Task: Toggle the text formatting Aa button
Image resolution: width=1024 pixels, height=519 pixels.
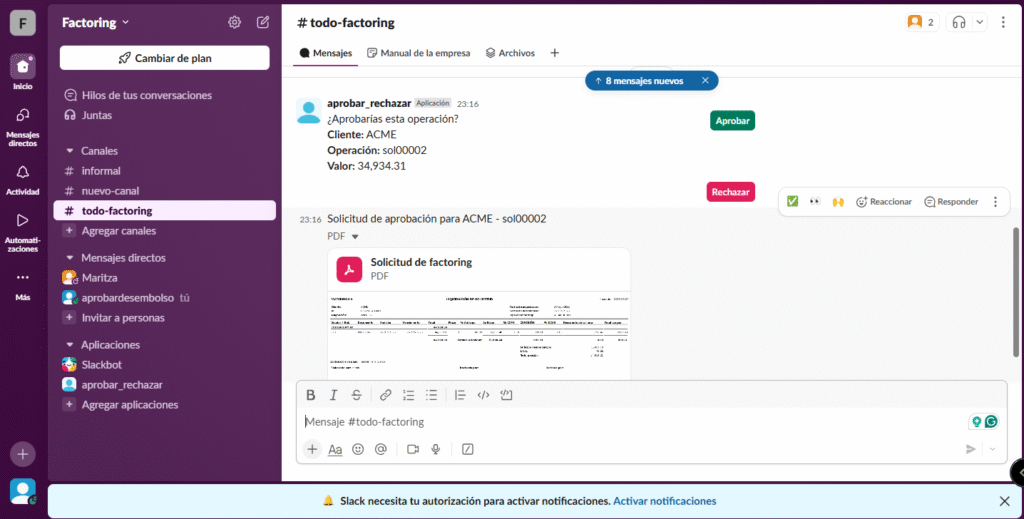Action: [x=335, y=449]
